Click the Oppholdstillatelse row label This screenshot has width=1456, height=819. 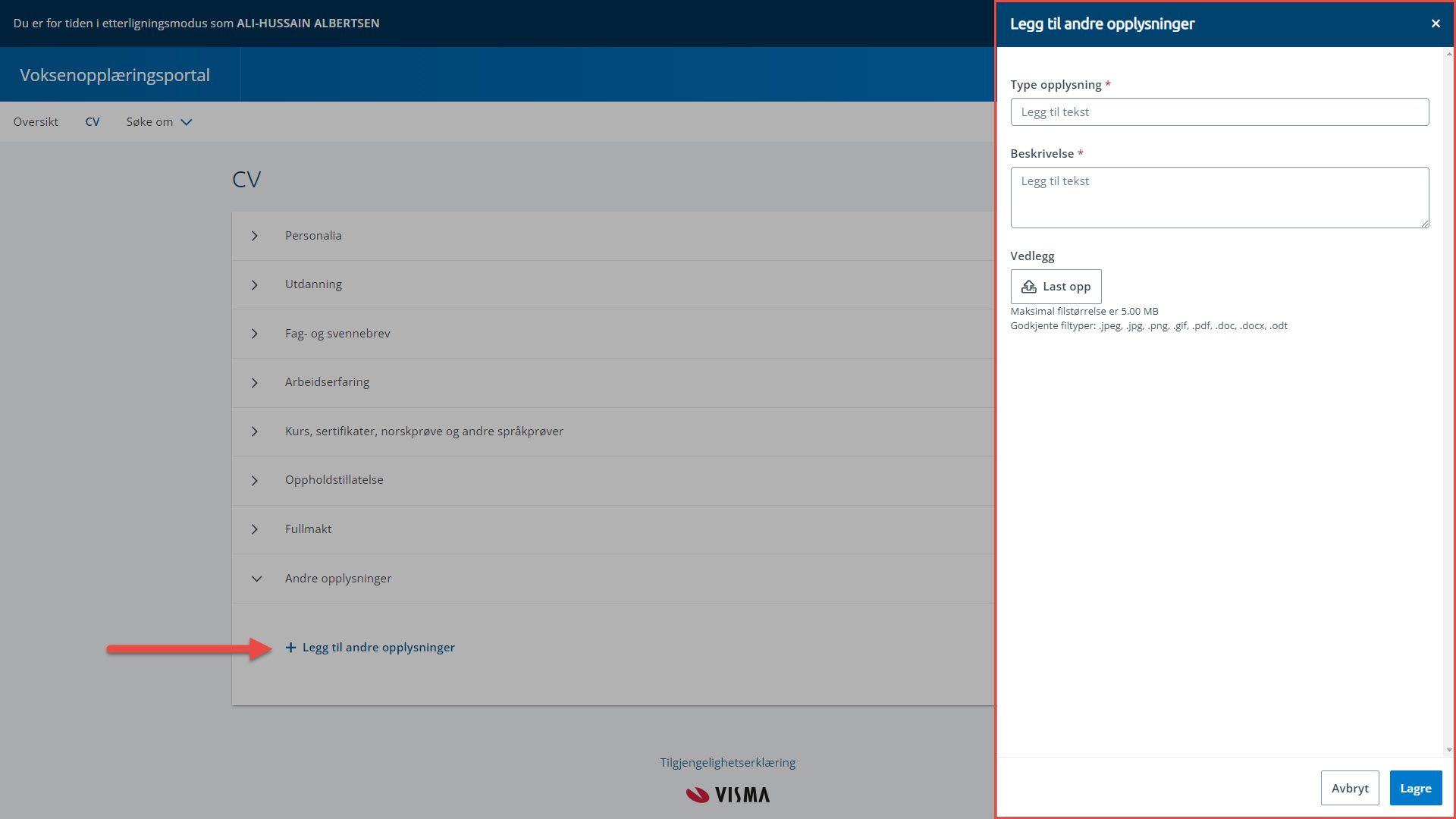pos(334,480)
